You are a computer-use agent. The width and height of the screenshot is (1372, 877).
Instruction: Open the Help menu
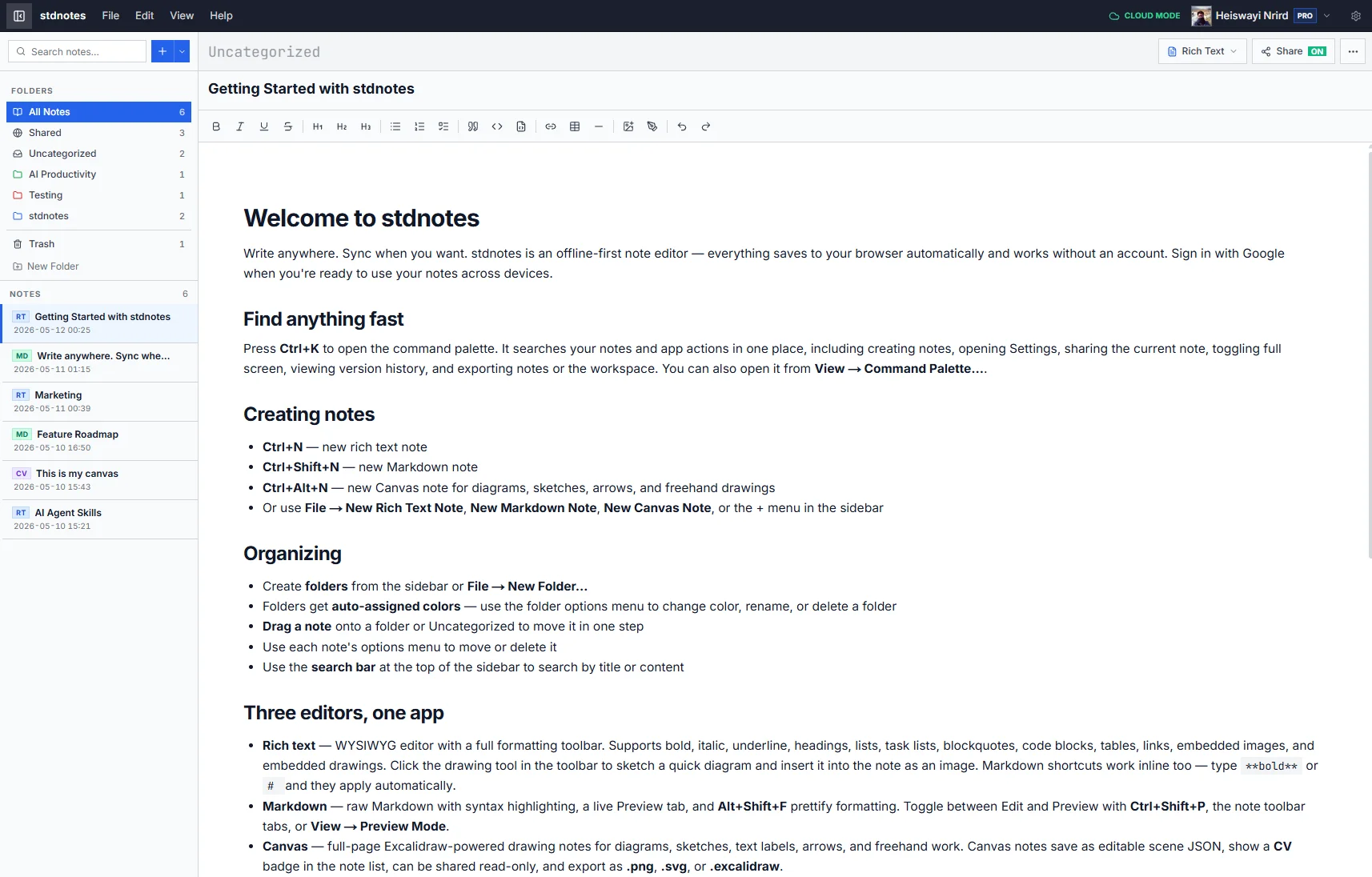pos(221,16)
